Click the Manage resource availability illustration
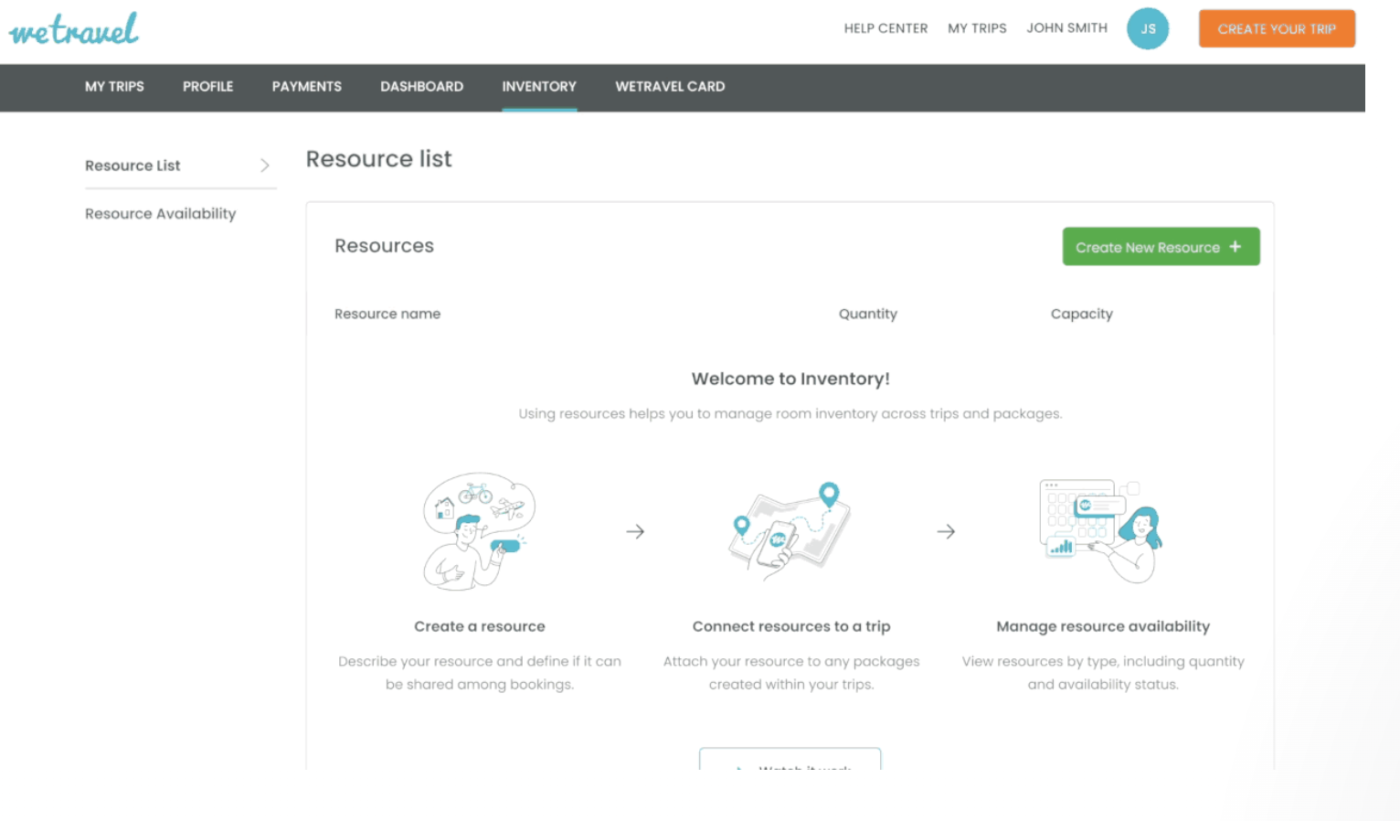 (x=1102, y=530)
